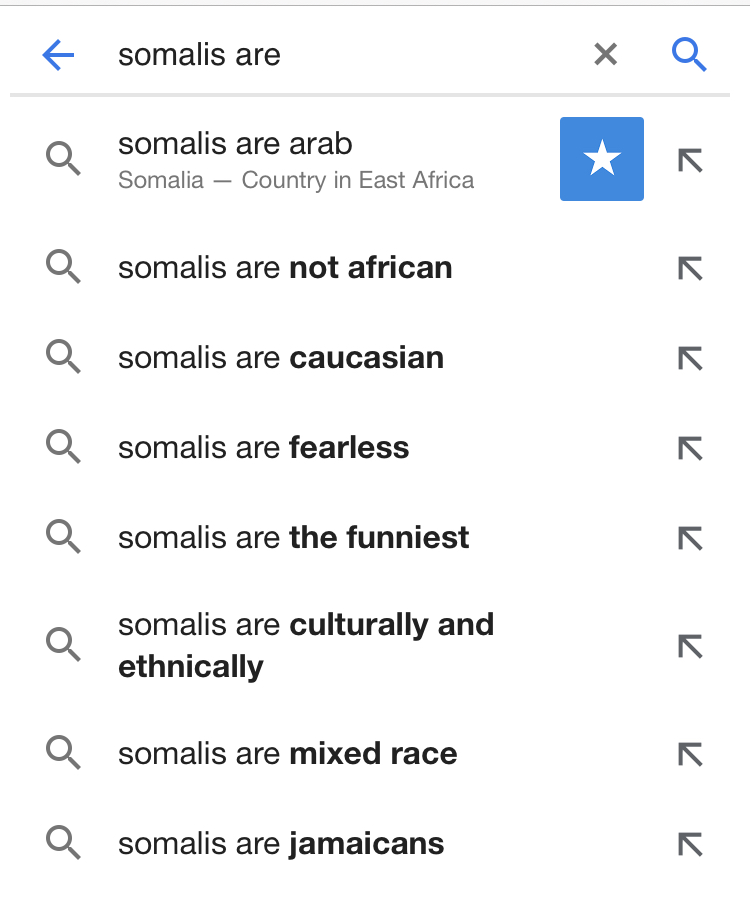Insert 'somalis are arab' via arrow icon
This screenshot has width=750, height=904.
690,159
